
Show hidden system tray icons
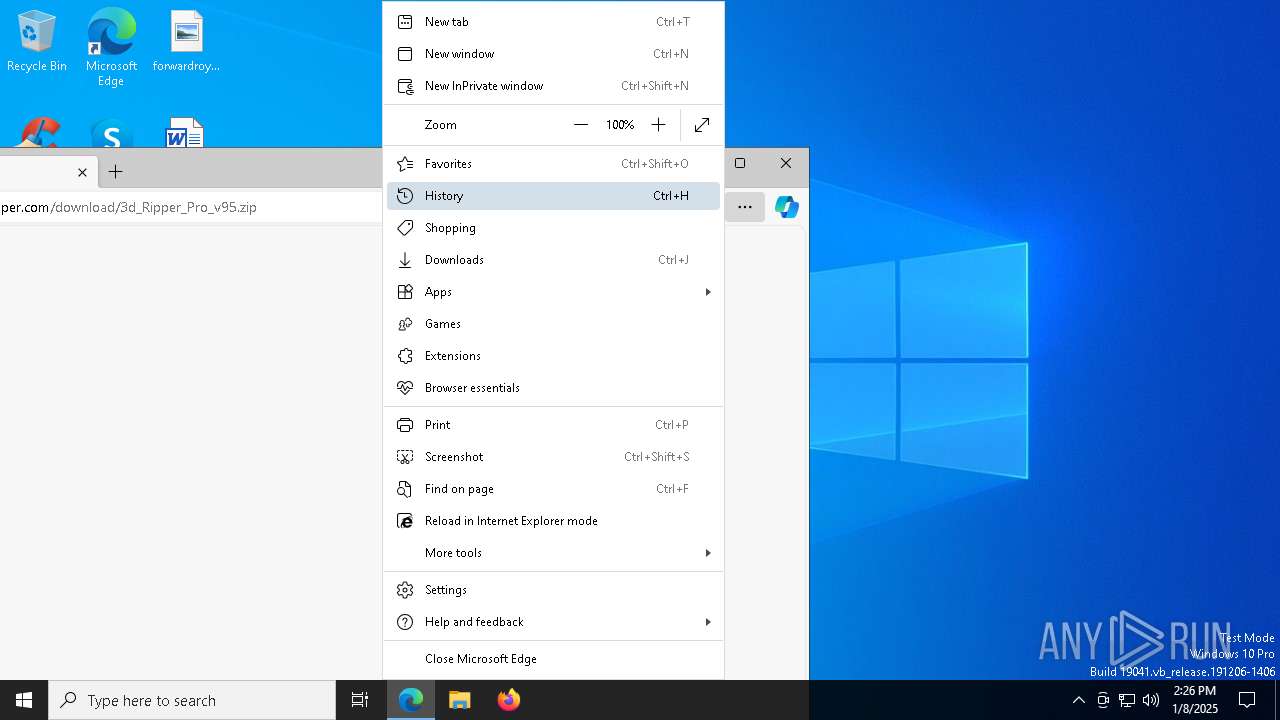click(1078, 700)
